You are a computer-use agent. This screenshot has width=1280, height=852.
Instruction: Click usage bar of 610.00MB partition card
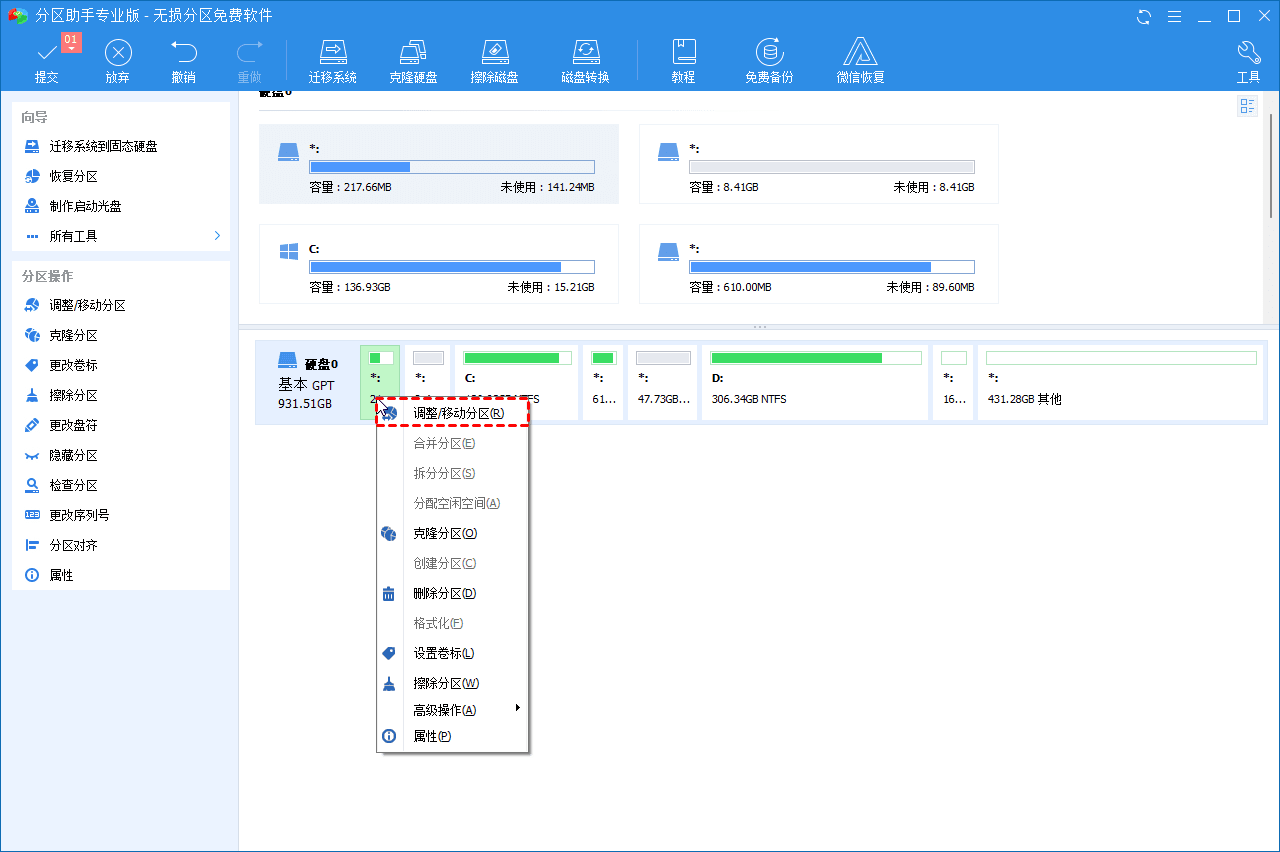coord(832,267)
